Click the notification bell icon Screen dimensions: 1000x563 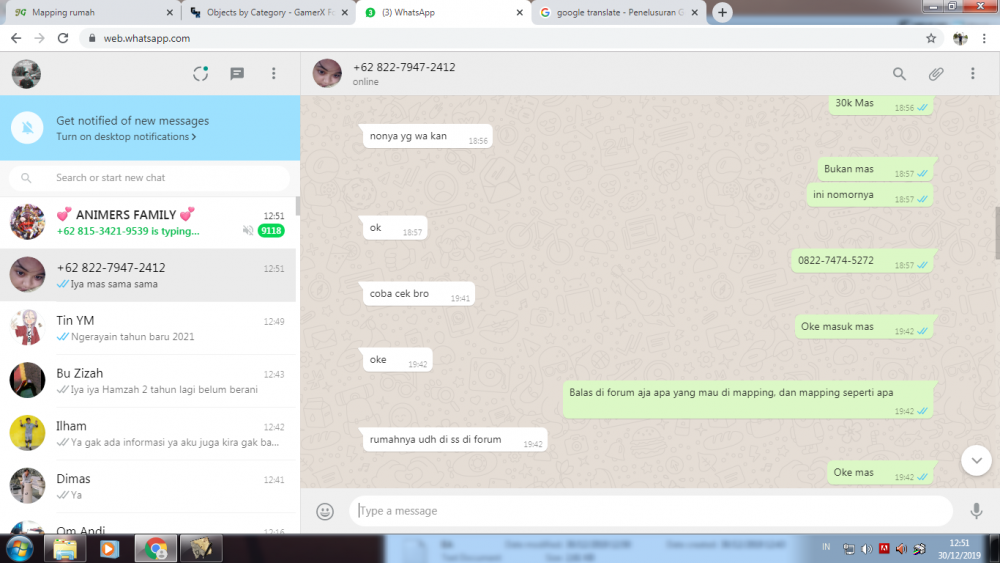(x=27, y=128)
